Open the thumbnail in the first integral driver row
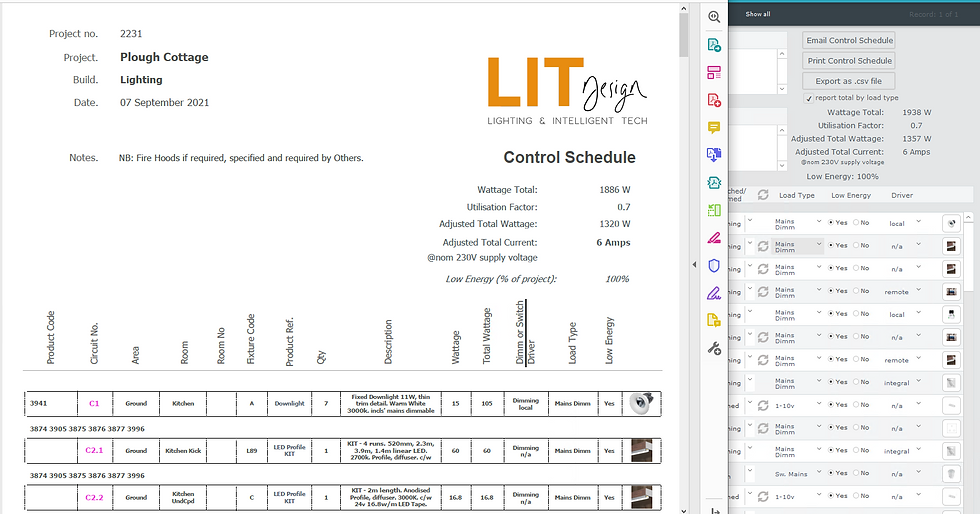This screenshot has height=514, width=980. (x=951, y=383)
